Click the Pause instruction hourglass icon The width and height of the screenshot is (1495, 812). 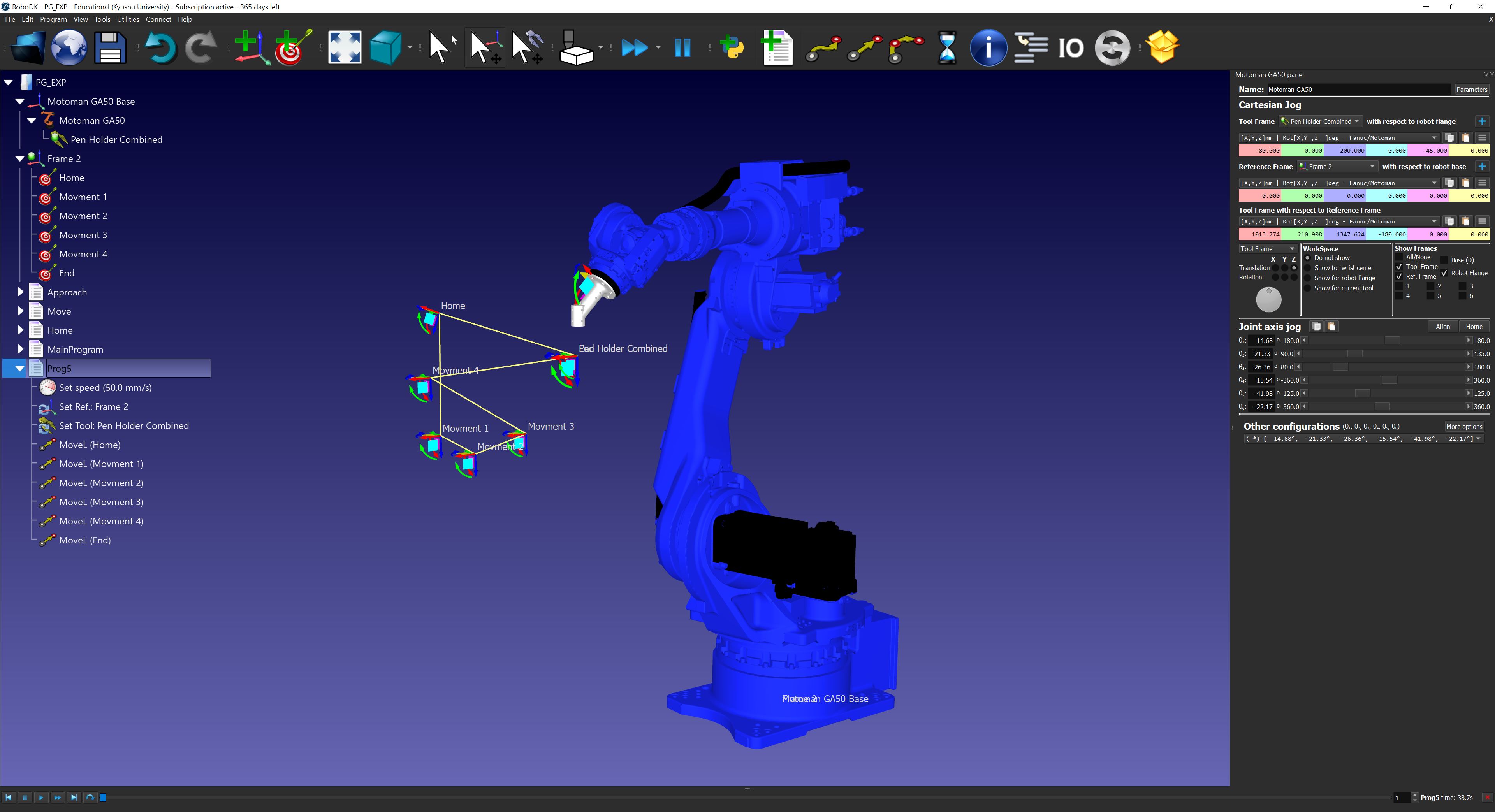tap(946, 47)
